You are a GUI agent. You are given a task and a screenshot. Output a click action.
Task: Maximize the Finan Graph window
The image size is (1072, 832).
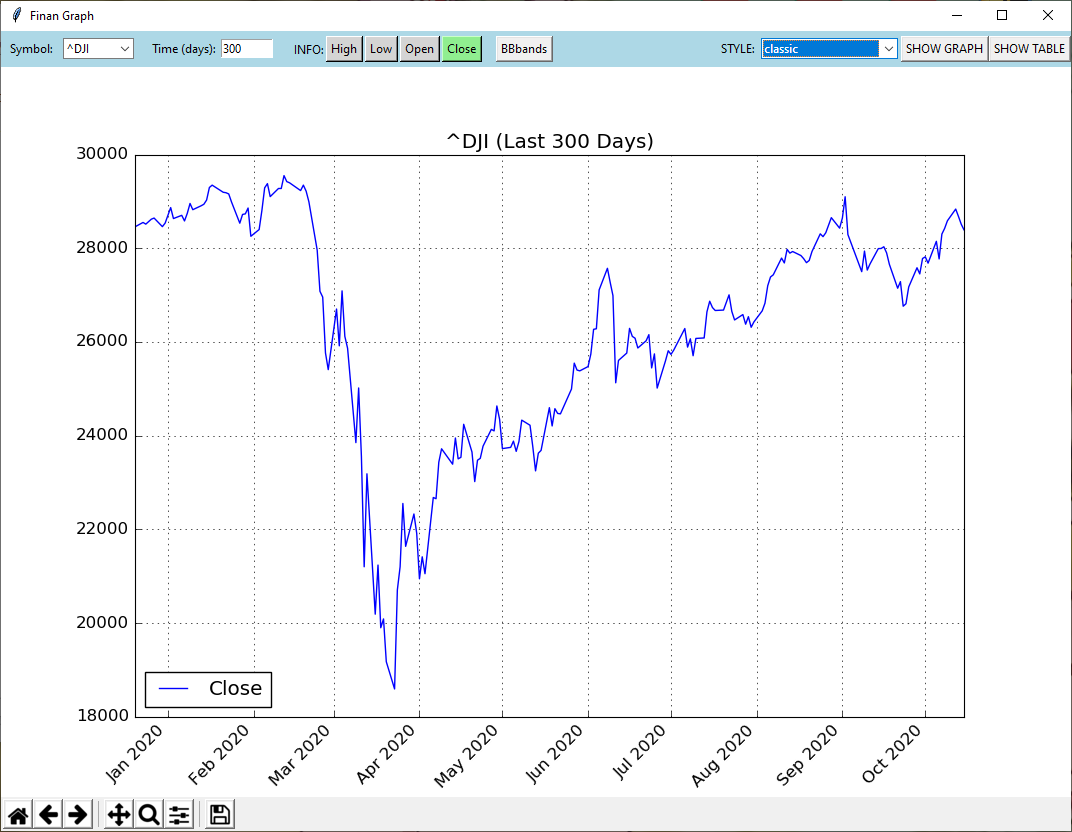[1002, 15]
